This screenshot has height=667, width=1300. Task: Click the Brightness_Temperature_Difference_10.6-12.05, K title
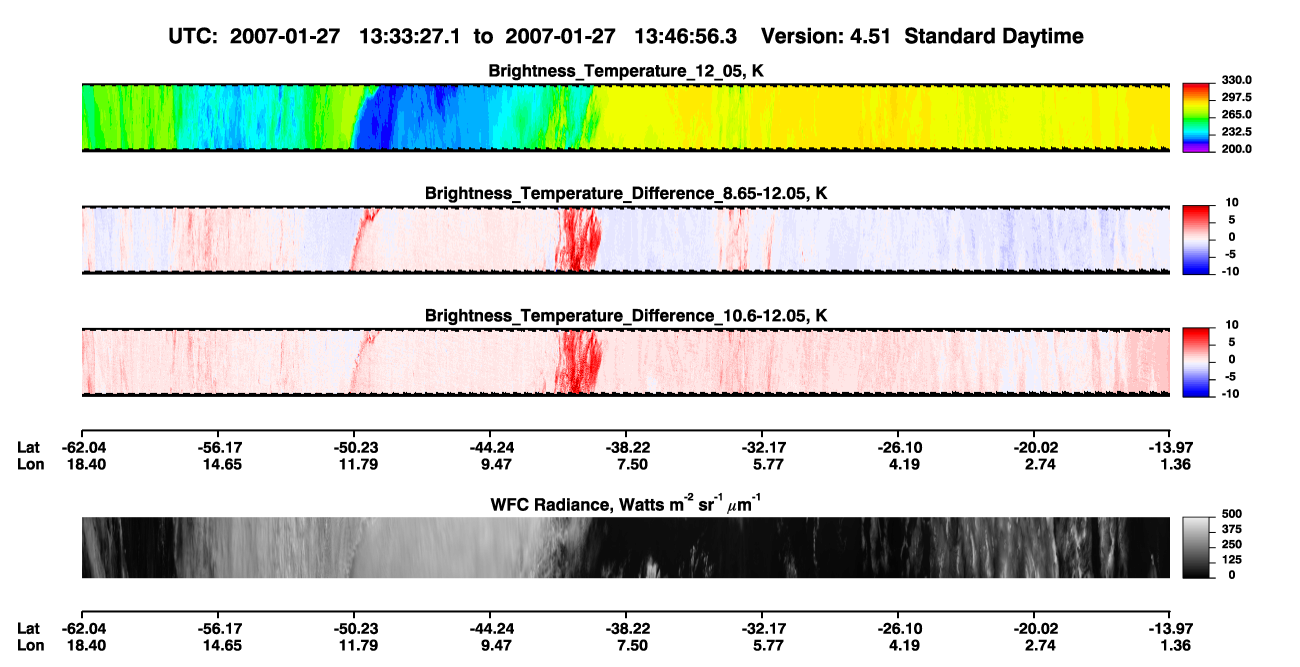(626, 316)
